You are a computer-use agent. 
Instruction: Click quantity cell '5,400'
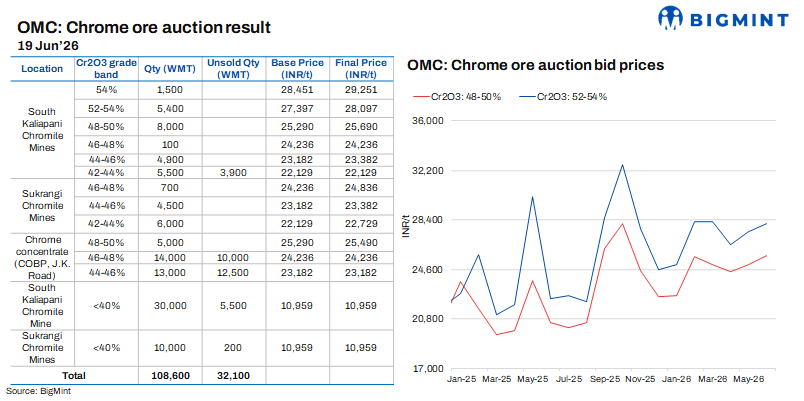pos(170,108)
